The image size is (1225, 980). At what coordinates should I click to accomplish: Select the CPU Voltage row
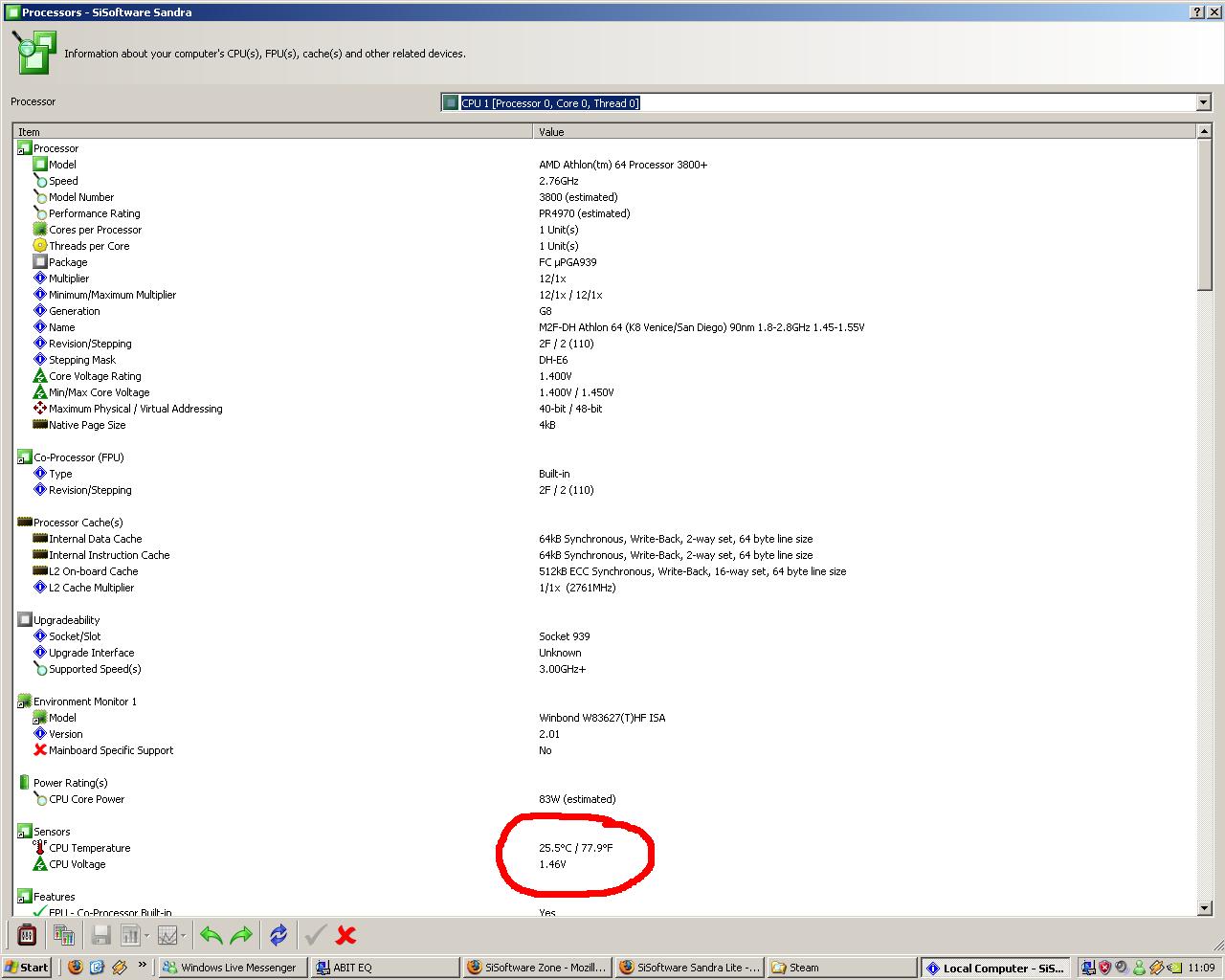[605, 864]
